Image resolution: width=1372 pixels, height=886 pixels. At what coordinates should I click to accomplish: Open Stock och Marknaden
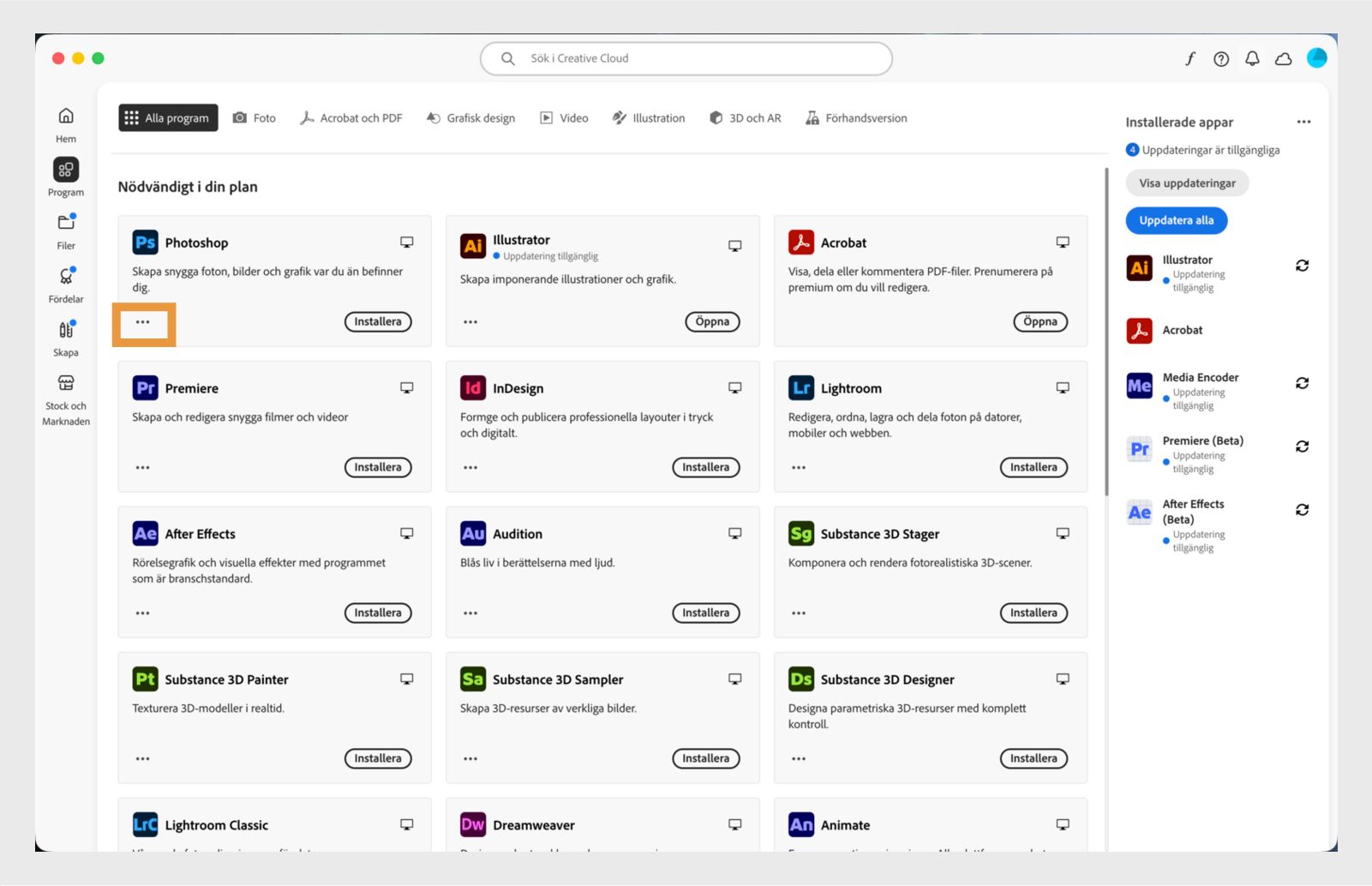tap(66, 382)
